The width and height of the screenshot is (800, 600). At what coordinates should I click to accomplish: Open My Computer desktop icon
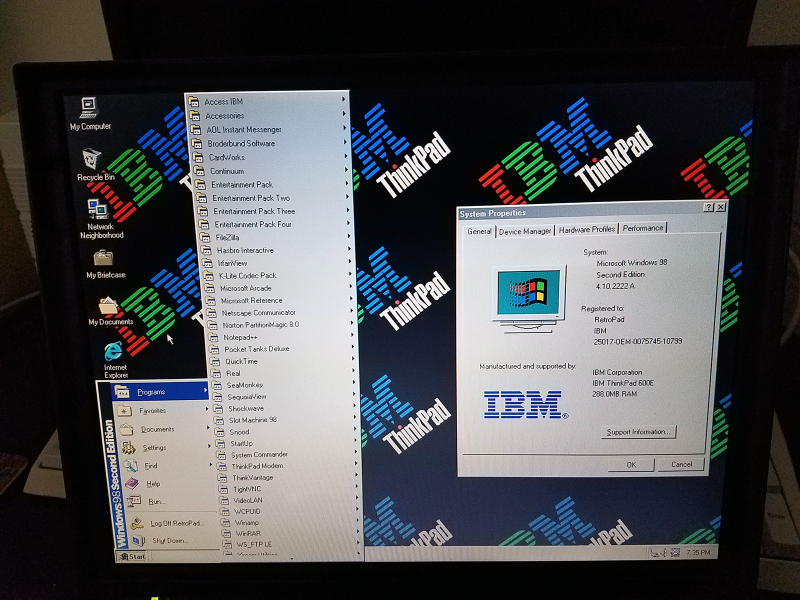click(x=90, y=113)
